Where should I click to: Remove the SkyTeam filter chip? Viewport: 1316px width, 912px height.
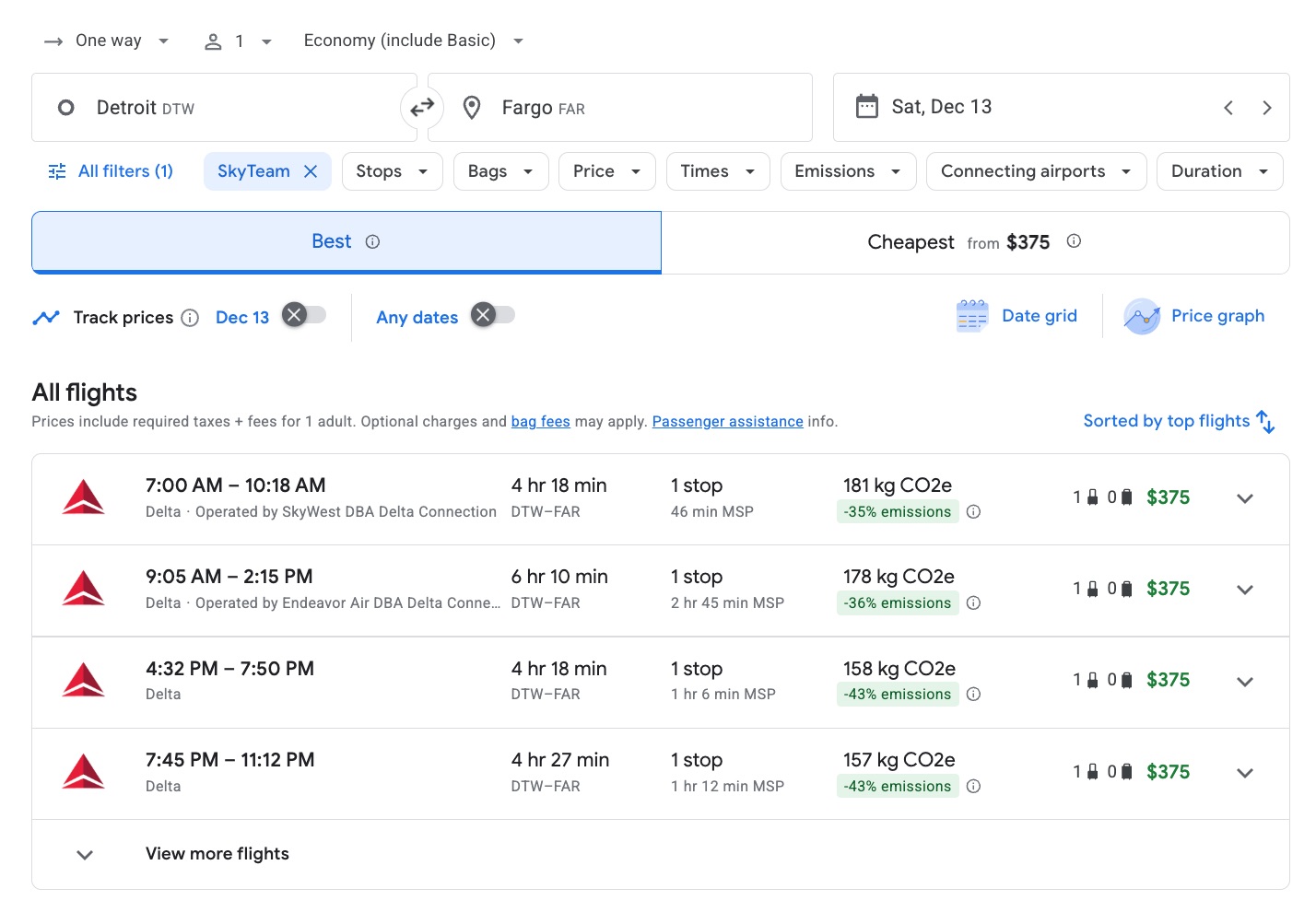(x=311, y=170)
